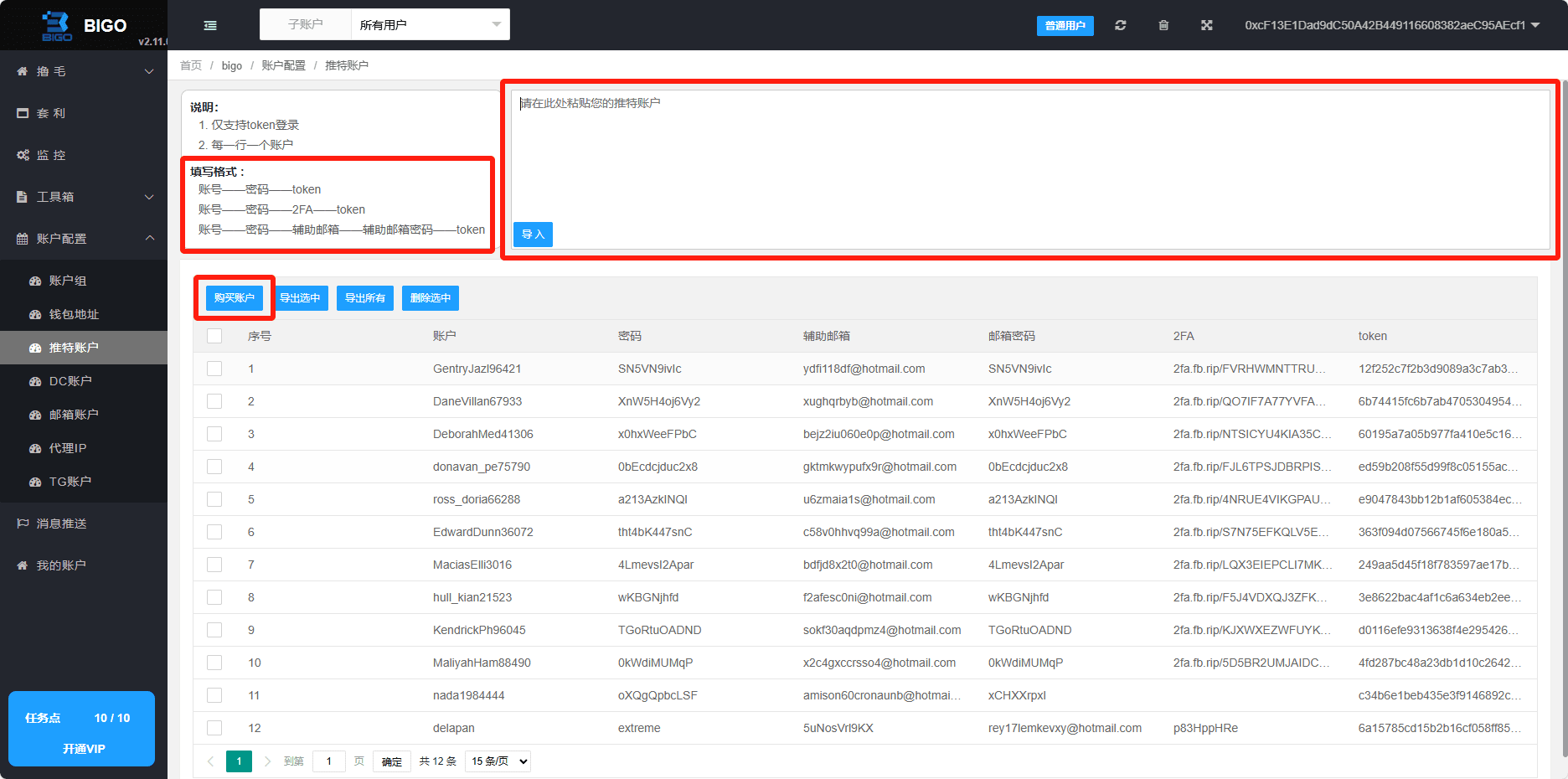Click the home icon beside 我的账户
1568x779 pixels.
23,565
